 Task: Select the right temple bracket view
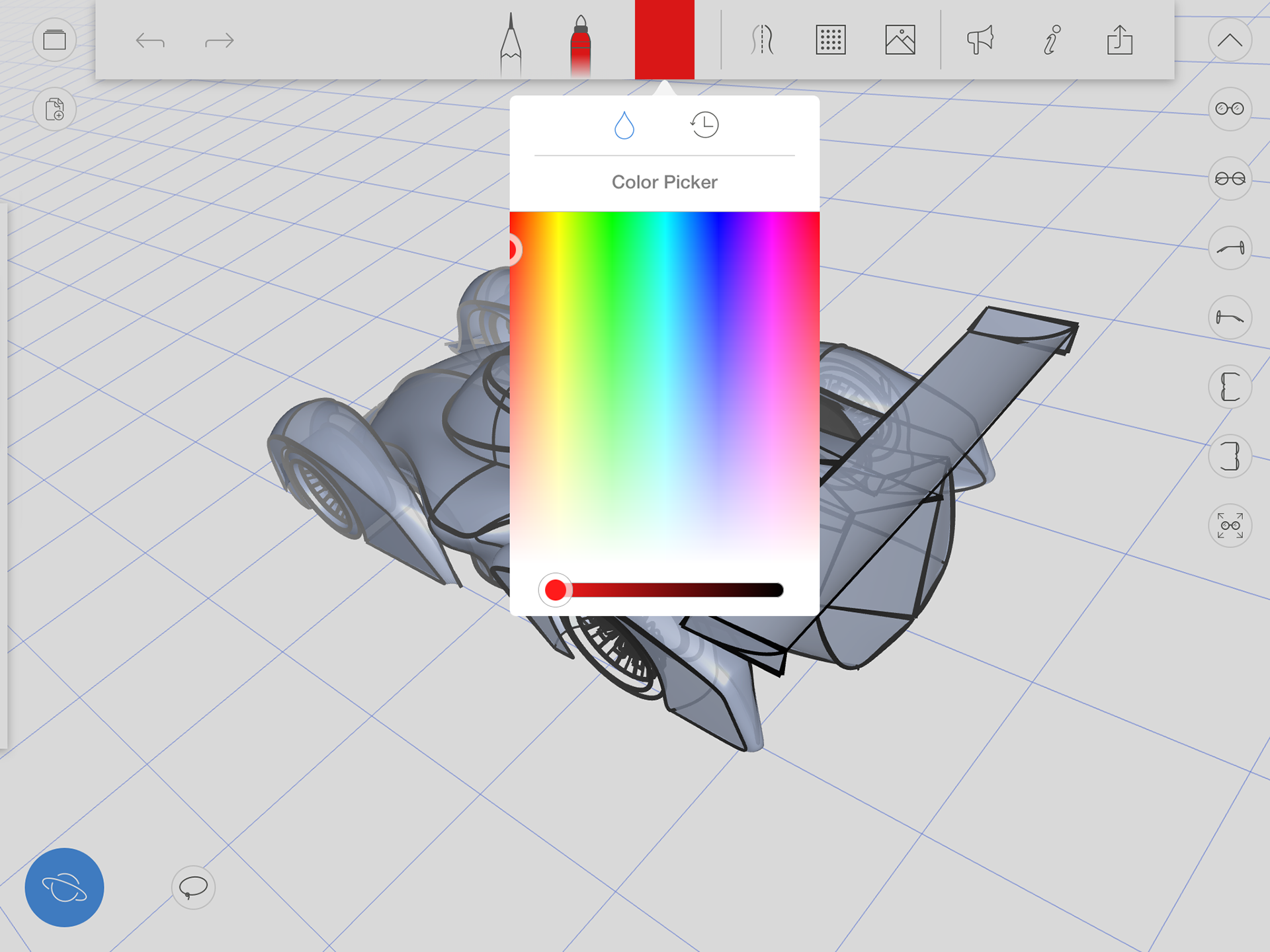click(1230, 456)
